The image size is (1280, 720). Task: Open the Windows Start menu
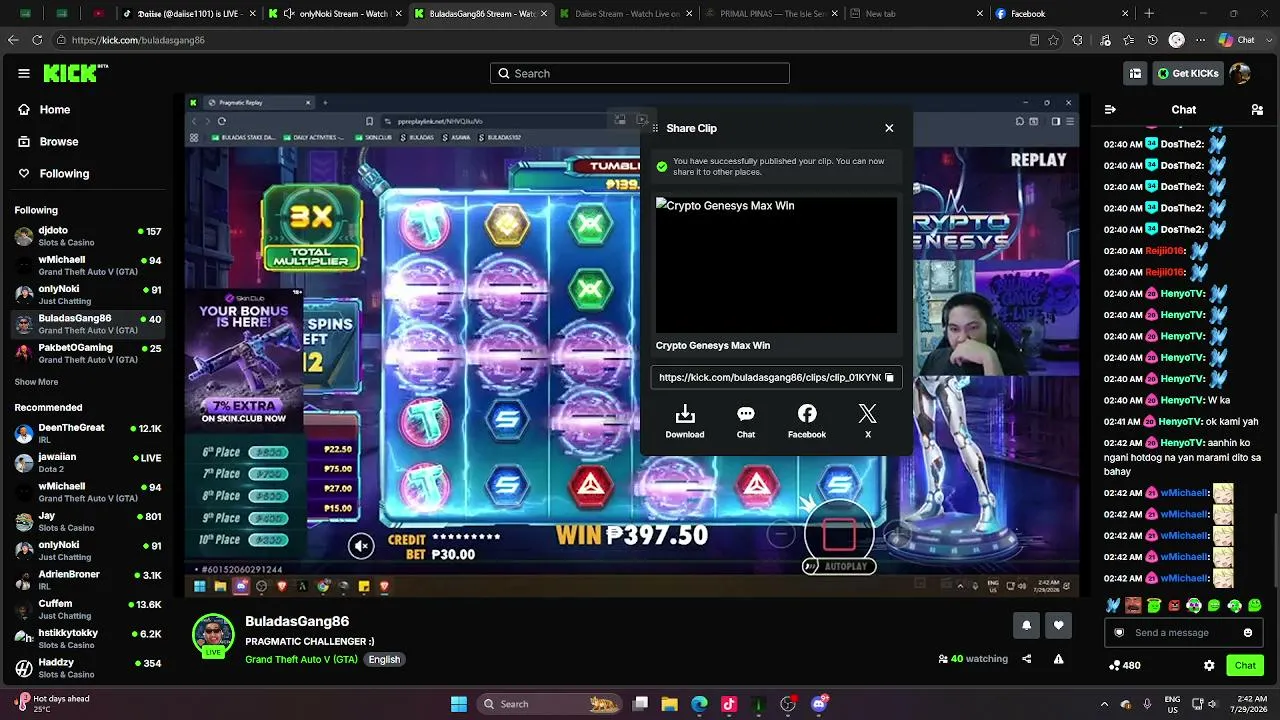pyautogui.click(x=459, y=704)
